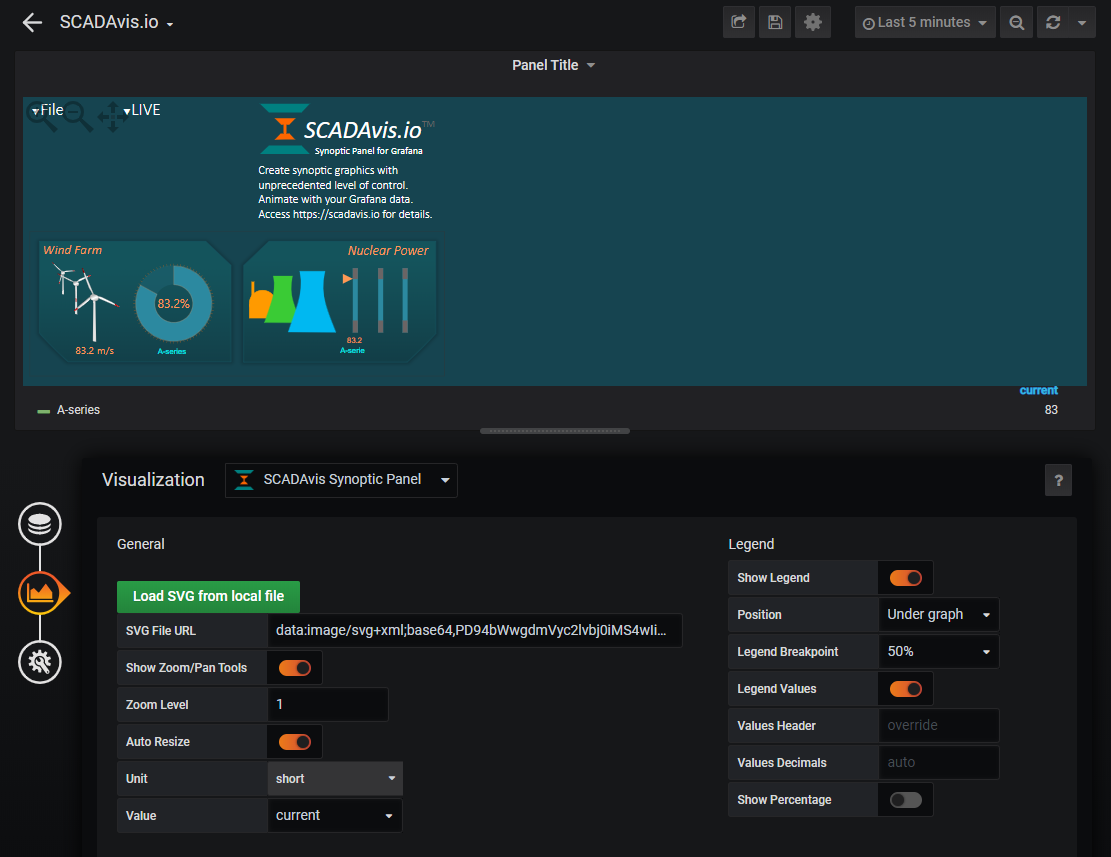Click the share dashboard icon
Viewport: 1111px width, 857px height.
[x=738, y=22]
